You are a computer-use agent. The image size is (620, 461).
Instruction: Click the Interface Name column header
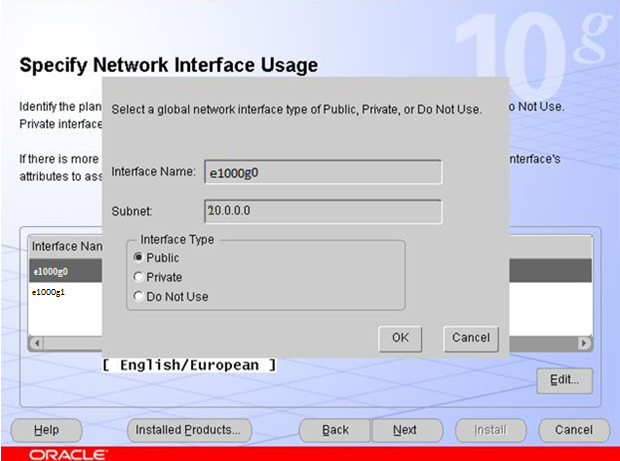pos(66,246)
